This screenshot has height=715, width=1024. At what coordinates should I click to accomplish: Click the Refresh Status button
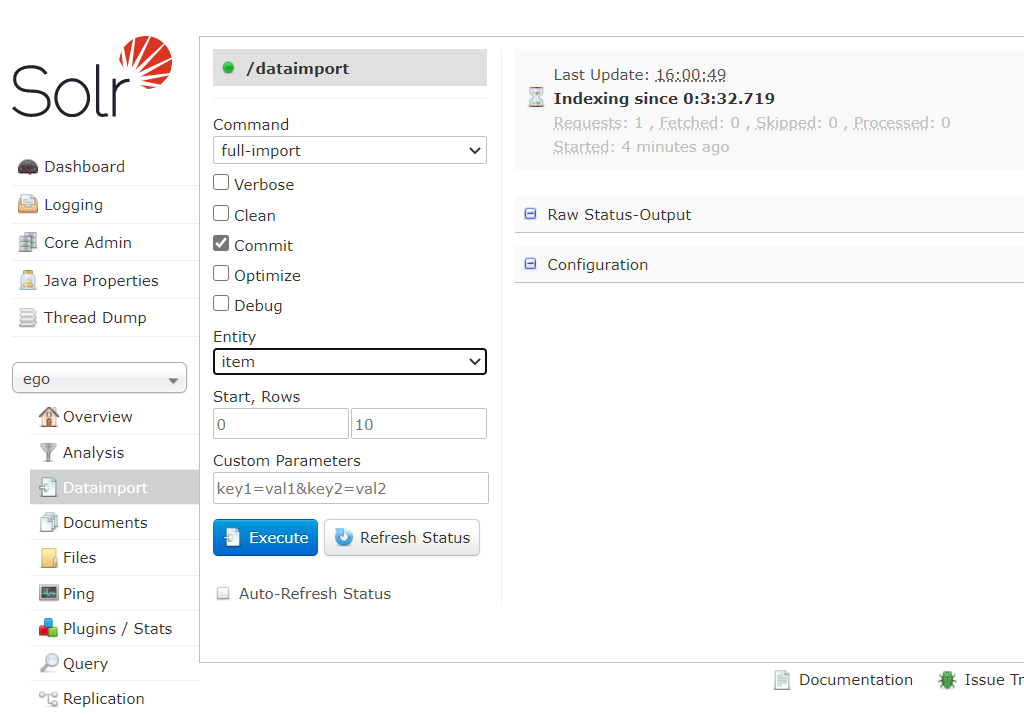402,537
